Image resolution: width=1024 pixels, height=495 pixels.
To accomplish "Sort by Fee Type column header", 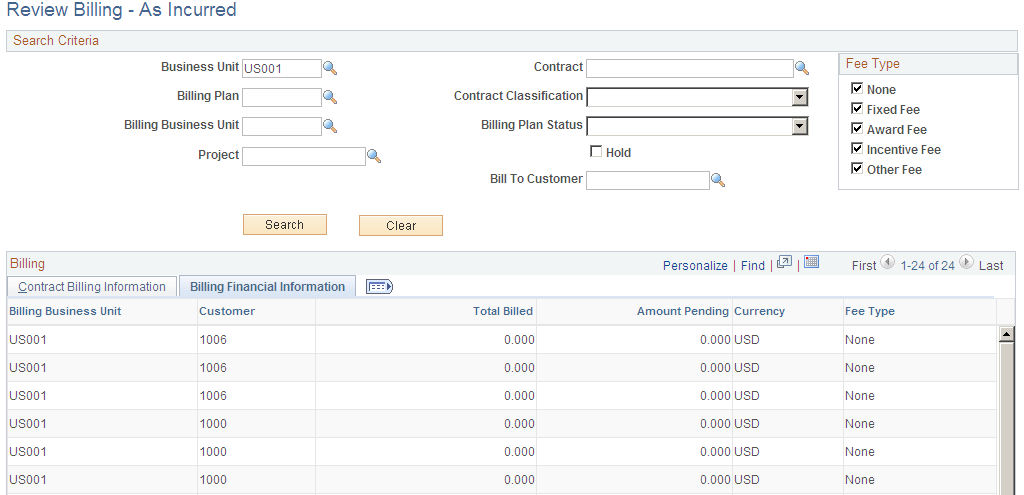I will tap(869, 311).
